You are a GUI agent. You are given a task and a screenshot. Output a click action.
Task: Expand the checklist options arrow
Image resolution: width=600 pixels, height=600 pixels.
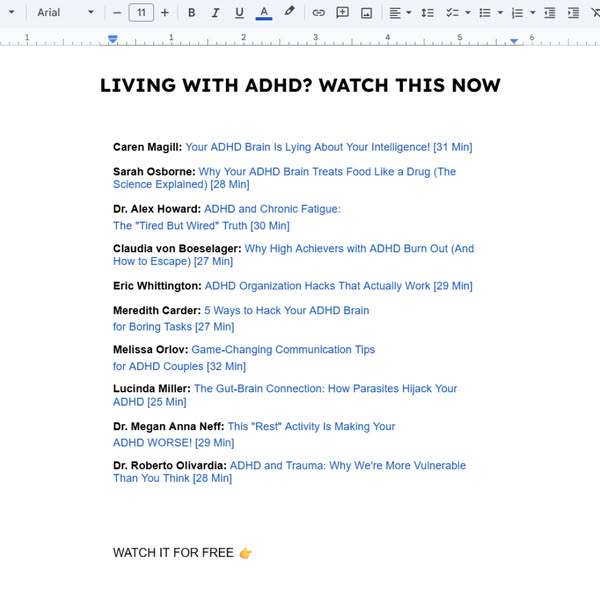(x=468, y=13)
